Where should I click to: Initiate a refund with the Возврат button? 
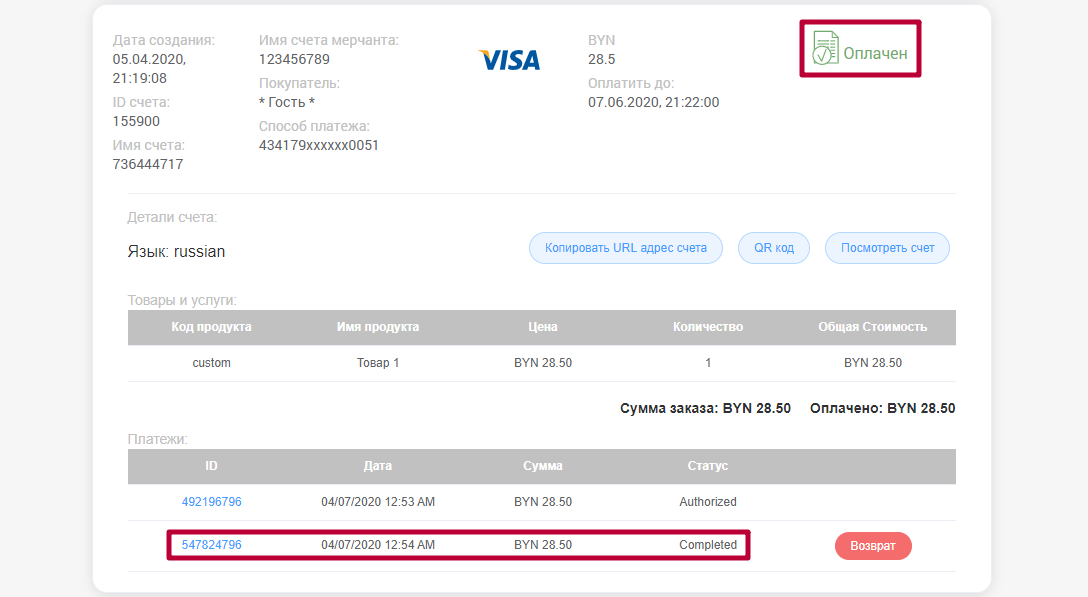pos(872,546)
